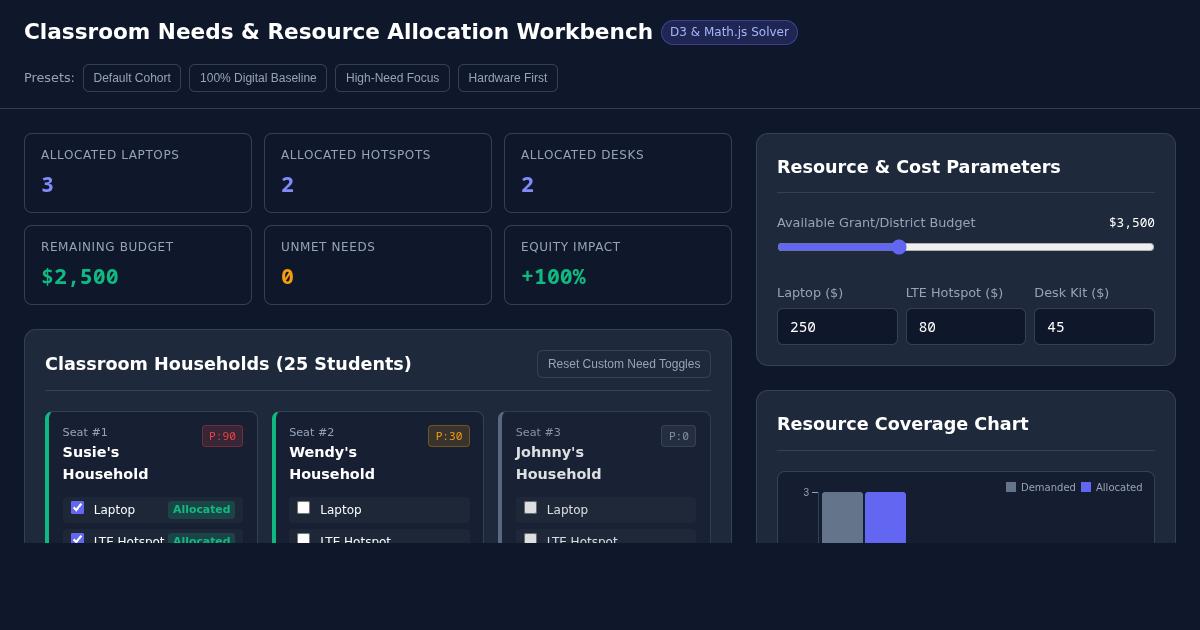The height and width of the screenshot is (630, 1200).
Task: Click the Allocated tag beside Susie's Laptop
Action: point(201,510)
